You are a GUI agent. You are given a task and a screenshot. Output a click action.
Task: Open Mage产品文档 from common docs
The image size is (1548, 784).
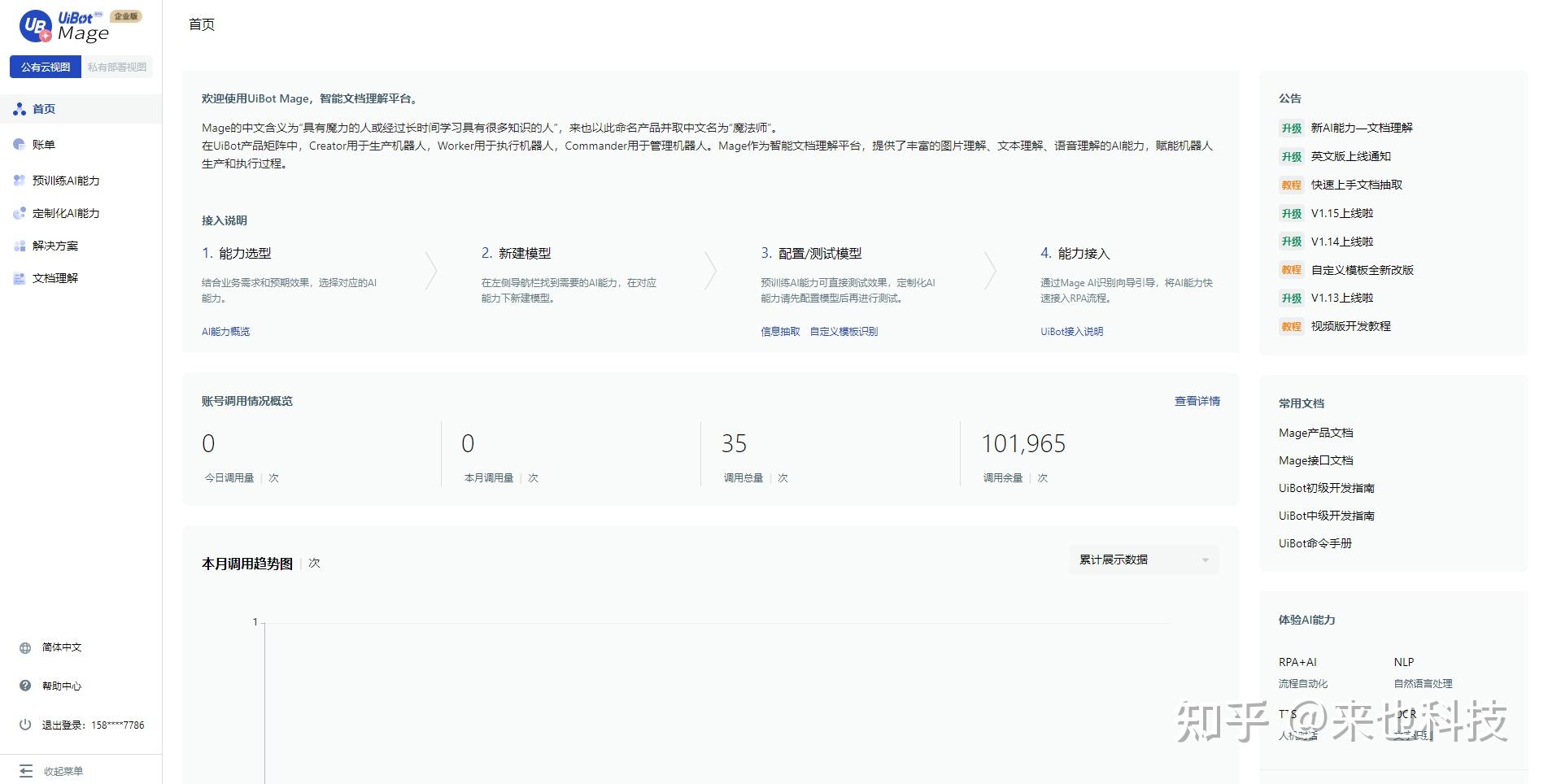pyautogui.click(x=1315, y=432)
